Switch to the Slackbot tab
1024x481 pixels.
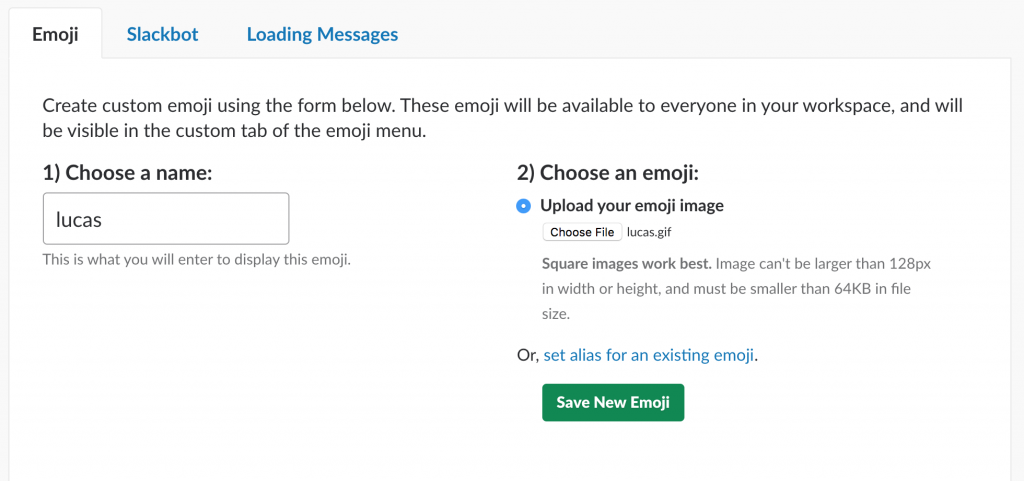tap(162, 34)
